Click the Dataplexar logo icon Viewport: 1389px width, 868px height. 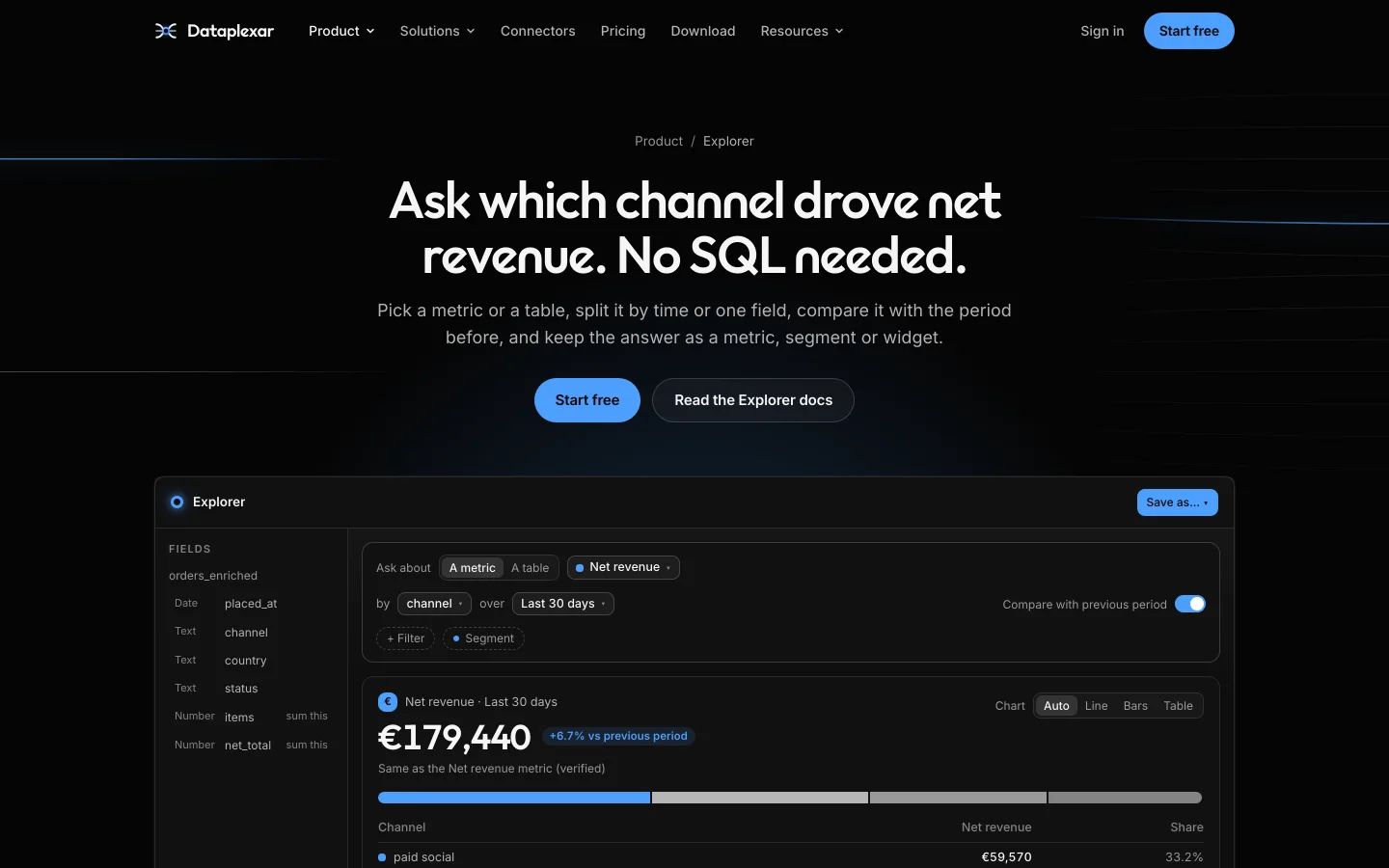click(x=166, y=31)
